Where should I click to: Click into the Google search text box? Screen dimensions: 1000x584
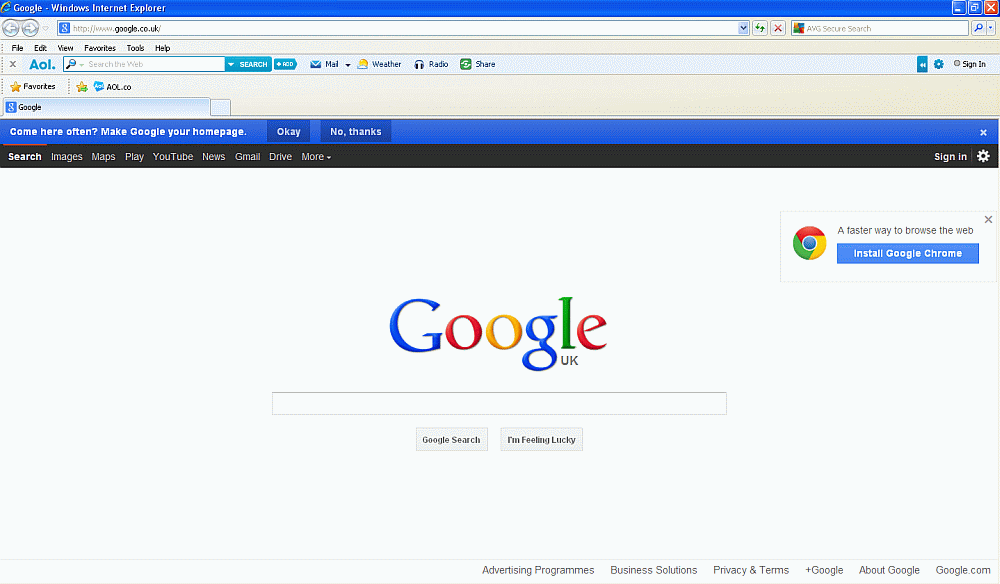[x=499, y=404]
